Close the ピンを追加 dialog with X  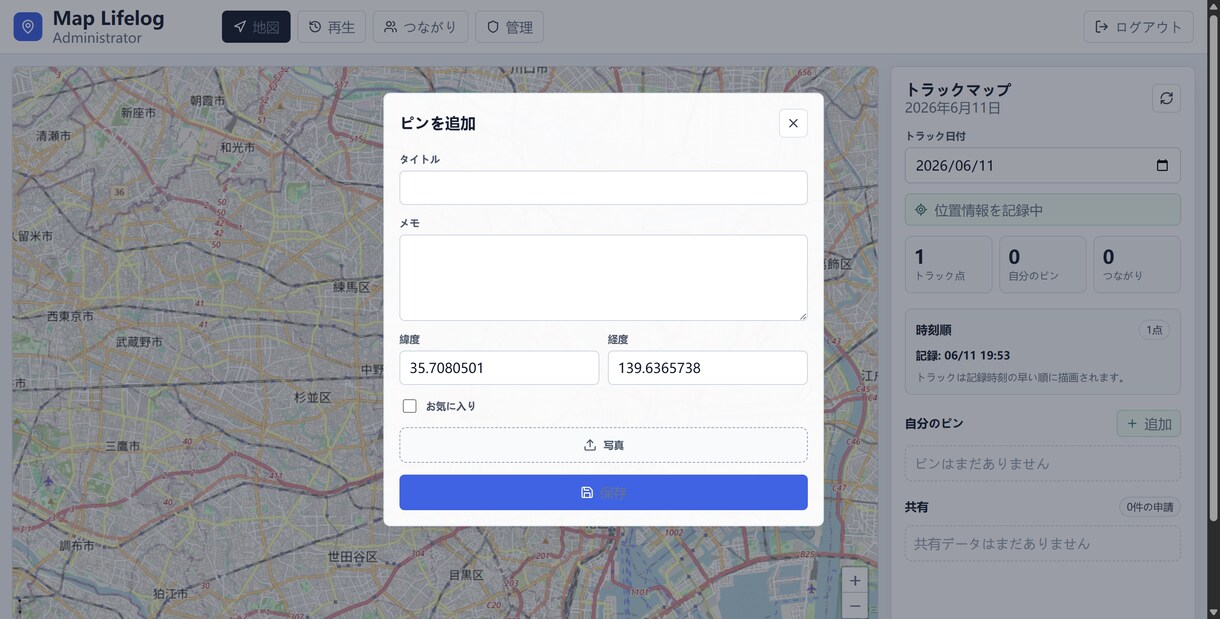[793, 123]
